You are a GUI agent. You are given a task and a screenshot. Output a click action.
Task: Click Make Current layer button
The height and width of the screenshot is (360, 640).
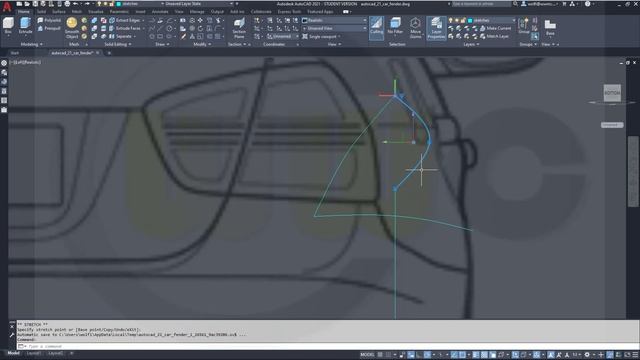pos(495,28)
